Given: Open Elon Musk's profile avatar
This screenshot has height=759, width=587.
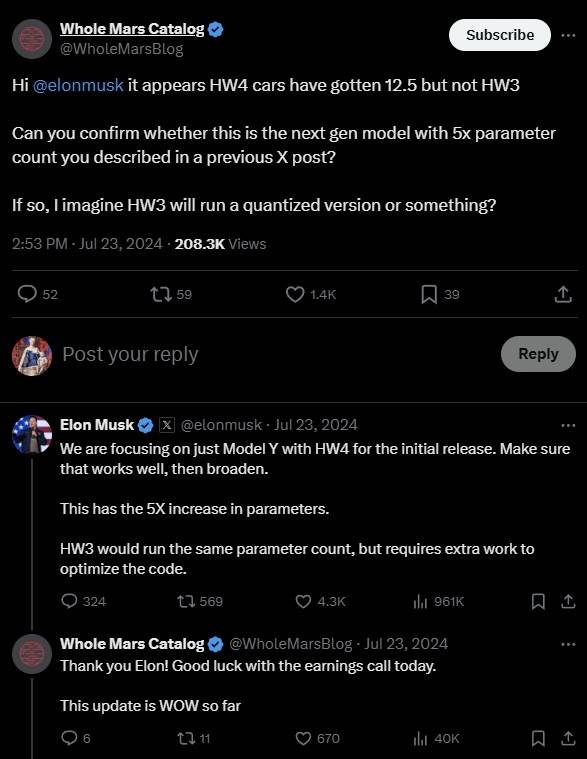Looking at the screenshot, I should [32, 434].
